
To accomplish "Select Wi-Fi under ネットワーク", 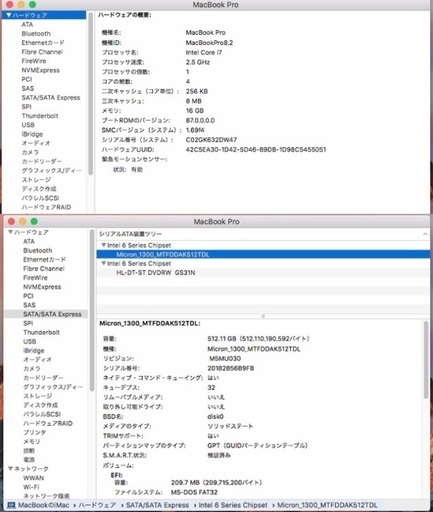I will (x=31, y=487).
